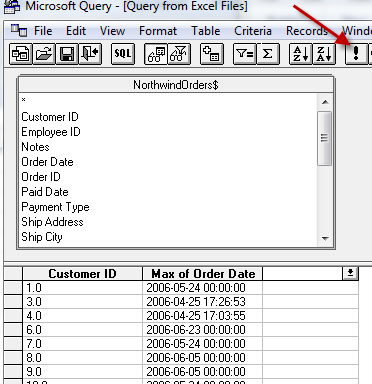This screenshot has width=372, height=384.
Task: Open the File menu
Action: click(43, 31)
